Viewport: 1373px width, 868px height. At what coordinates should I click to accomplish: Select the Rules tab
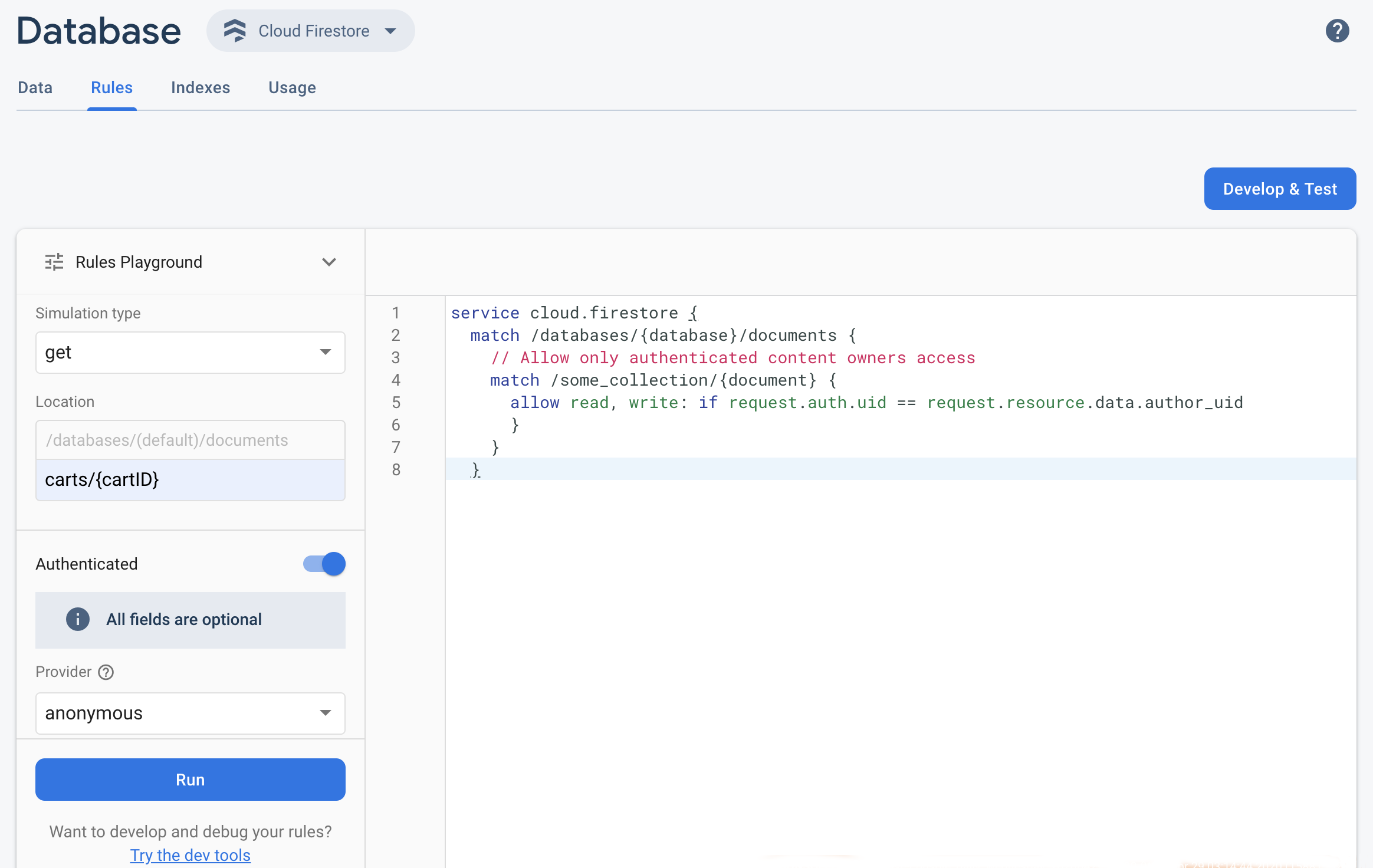(x=111, y=88)
